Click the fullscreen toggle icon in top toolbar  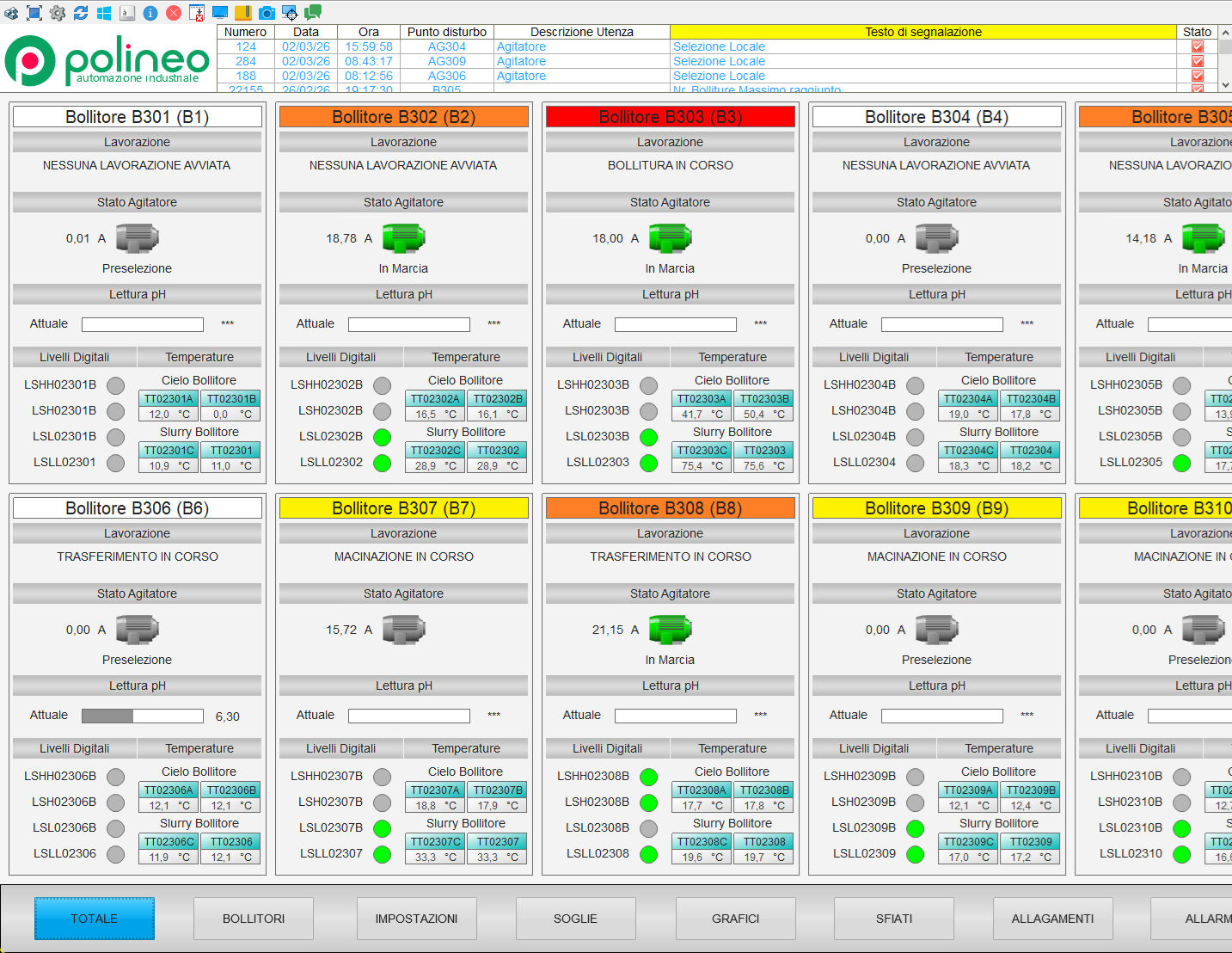[x=34, y=13]
